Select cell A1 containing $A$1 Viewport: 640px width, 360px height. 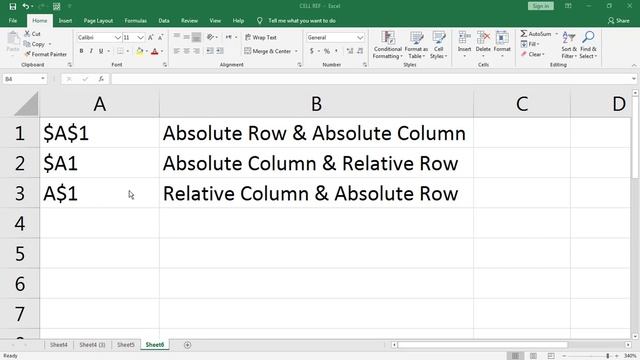(99, 133)
